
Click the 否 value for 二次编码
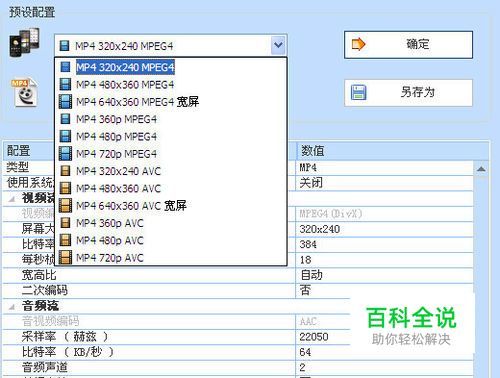[x=305, y=290]
